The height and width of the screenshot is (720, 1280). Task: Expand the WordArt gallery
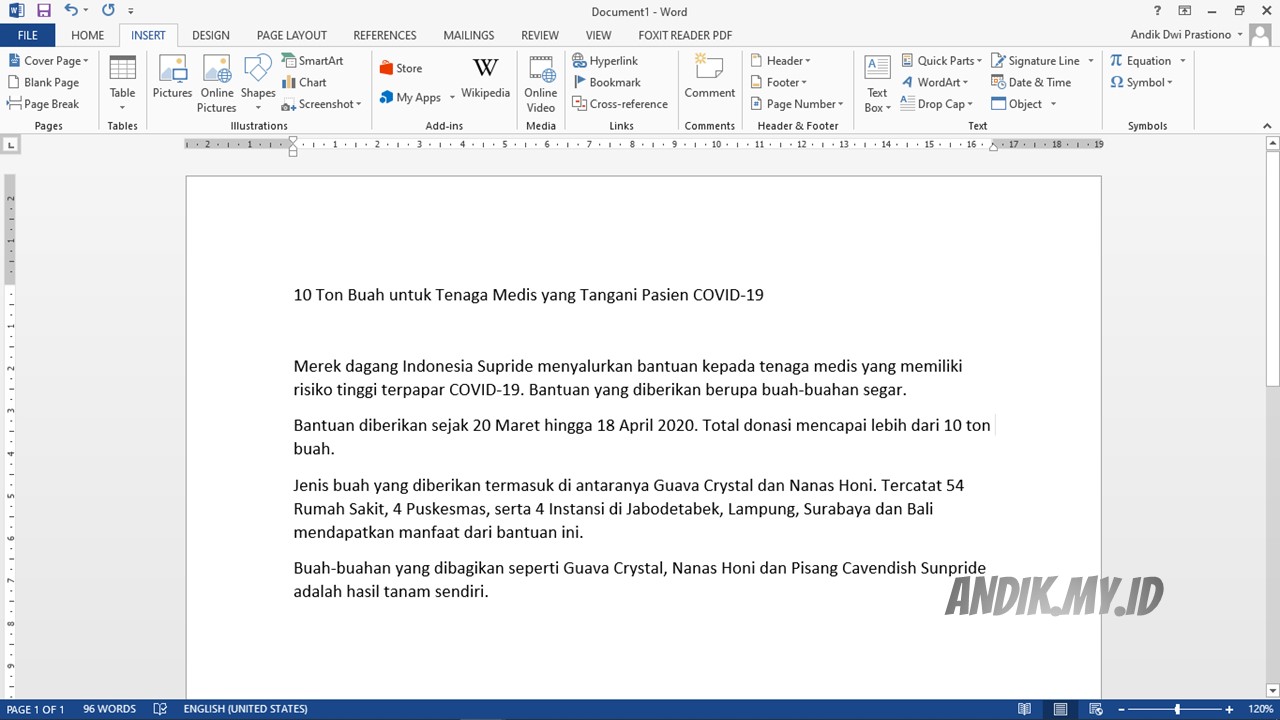tap(936, 82)
